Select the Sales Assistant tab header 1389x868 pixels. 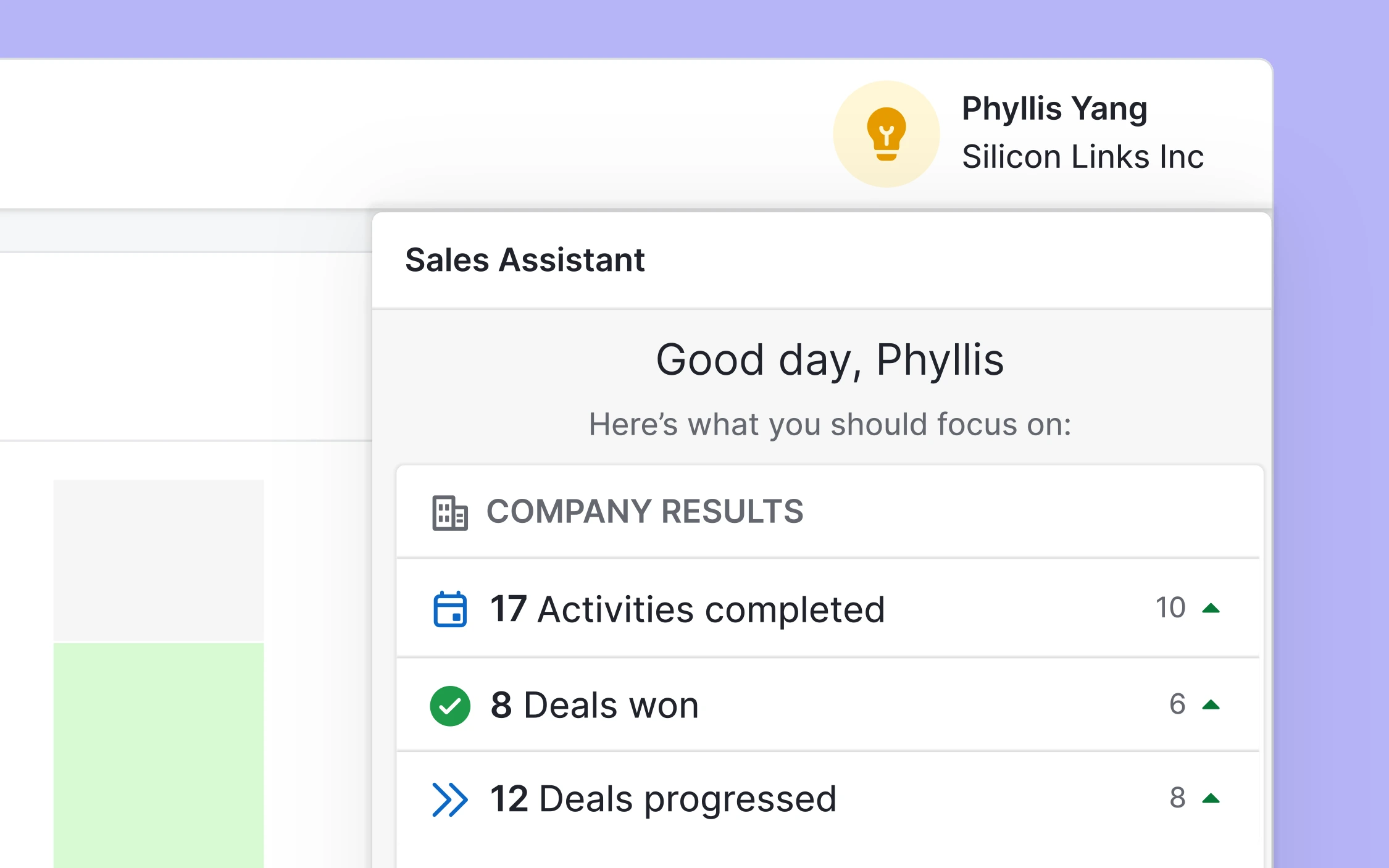click(x=525, y=260)
